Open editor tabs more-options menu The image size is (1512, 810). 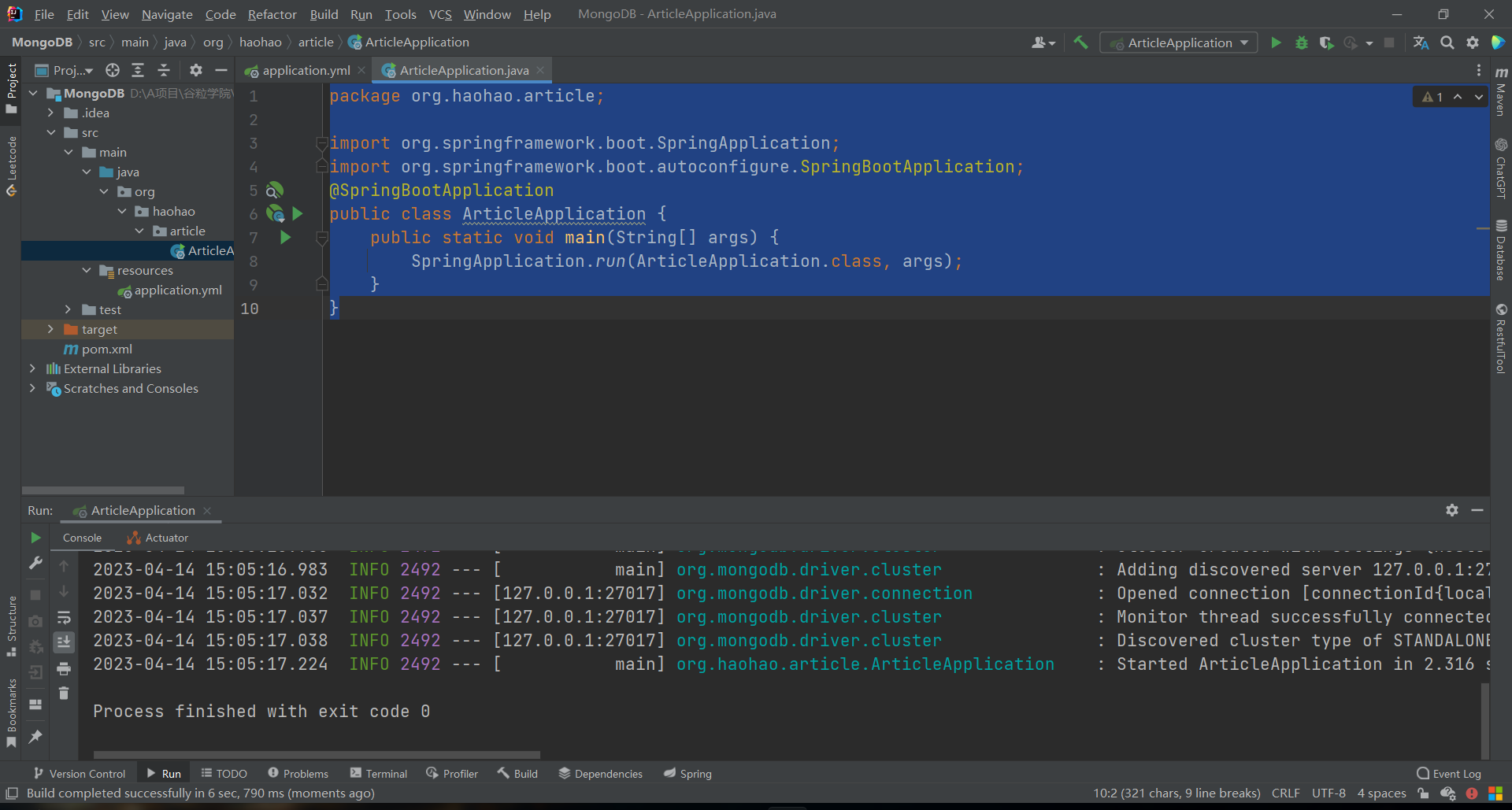[x=1478, y=70]
